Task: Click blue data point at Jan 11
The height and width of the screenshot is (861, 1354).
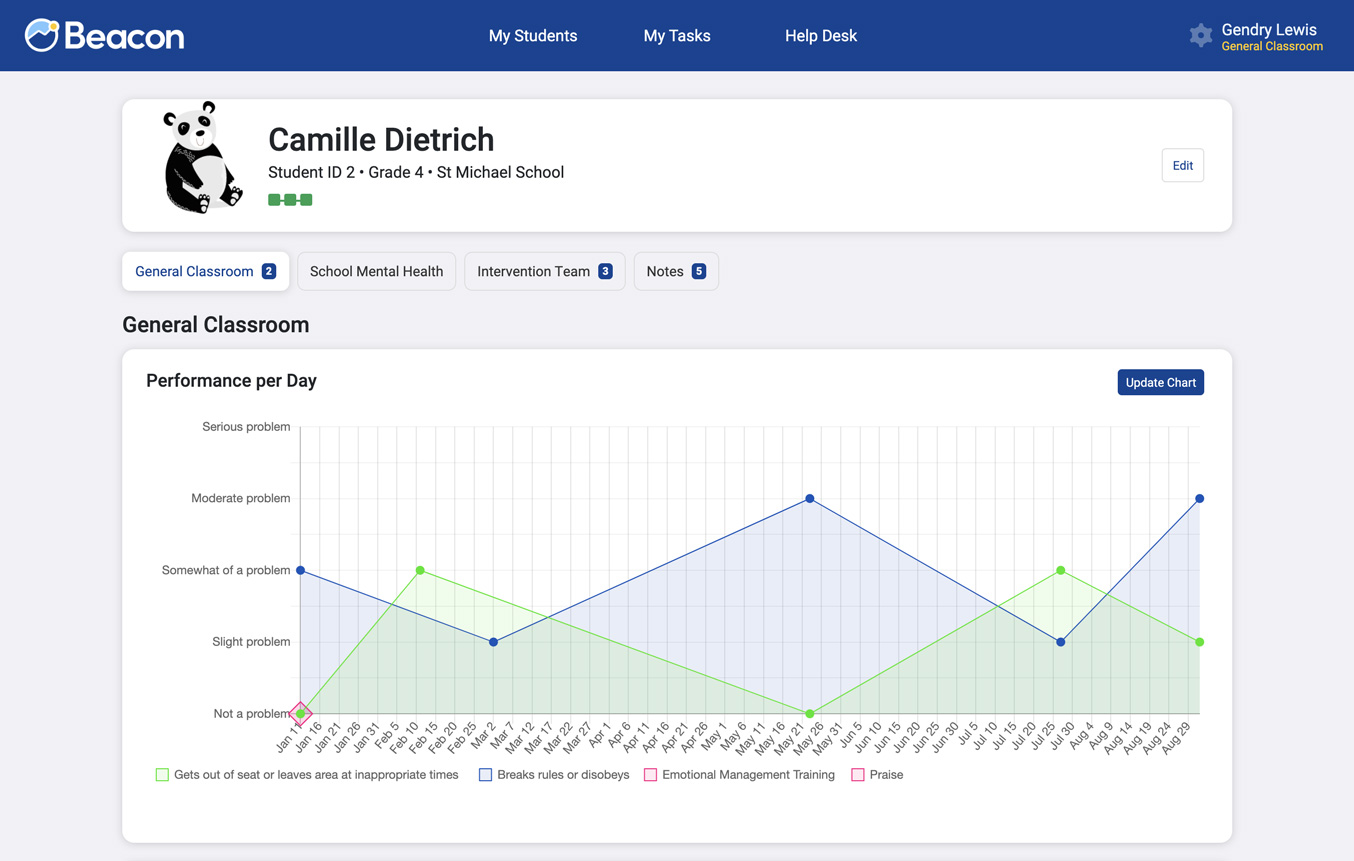Action: [301, 570]
